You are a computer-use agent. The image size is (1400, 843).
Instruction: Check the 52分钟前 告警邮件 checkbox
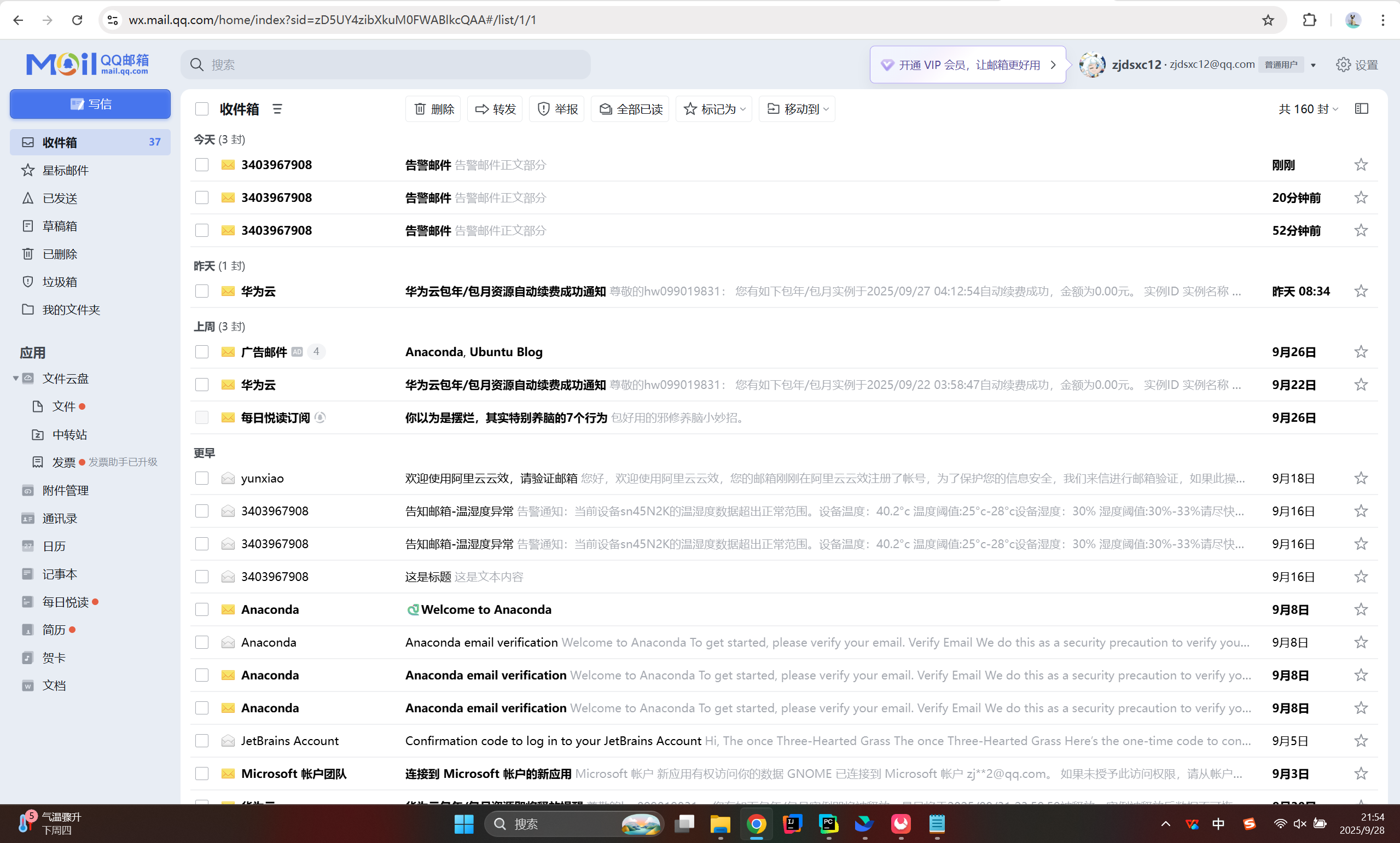pos(202,231)
